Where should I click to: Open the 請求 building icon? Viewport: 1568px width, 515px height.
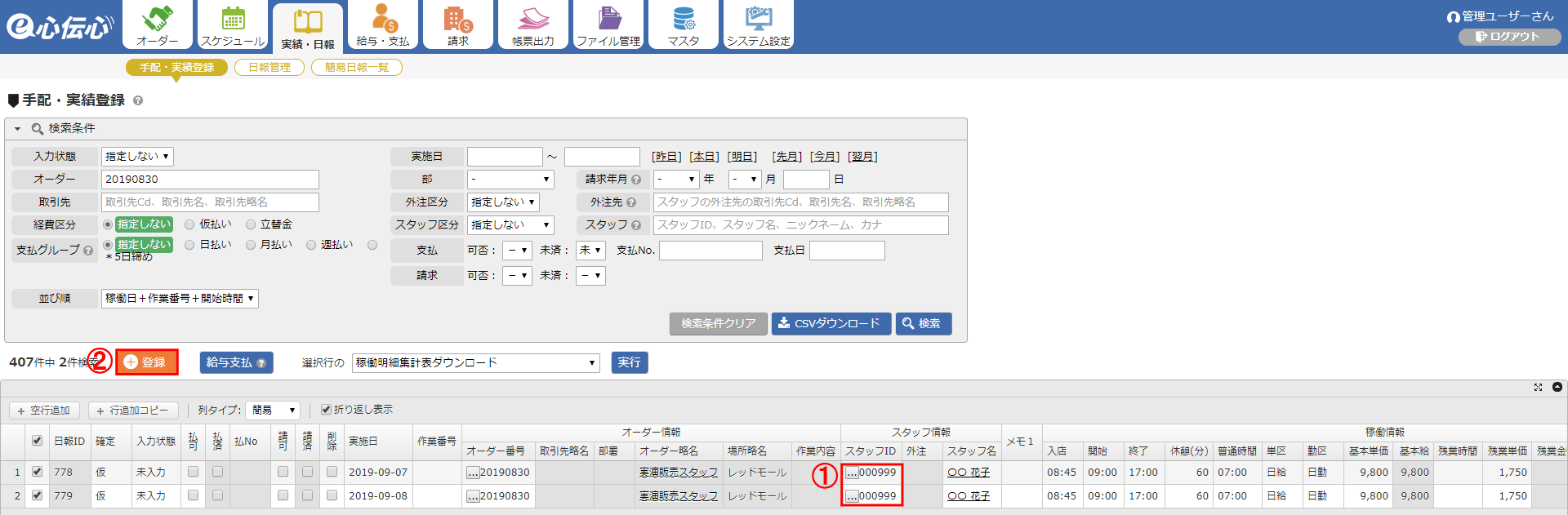[x=458, y=24]
